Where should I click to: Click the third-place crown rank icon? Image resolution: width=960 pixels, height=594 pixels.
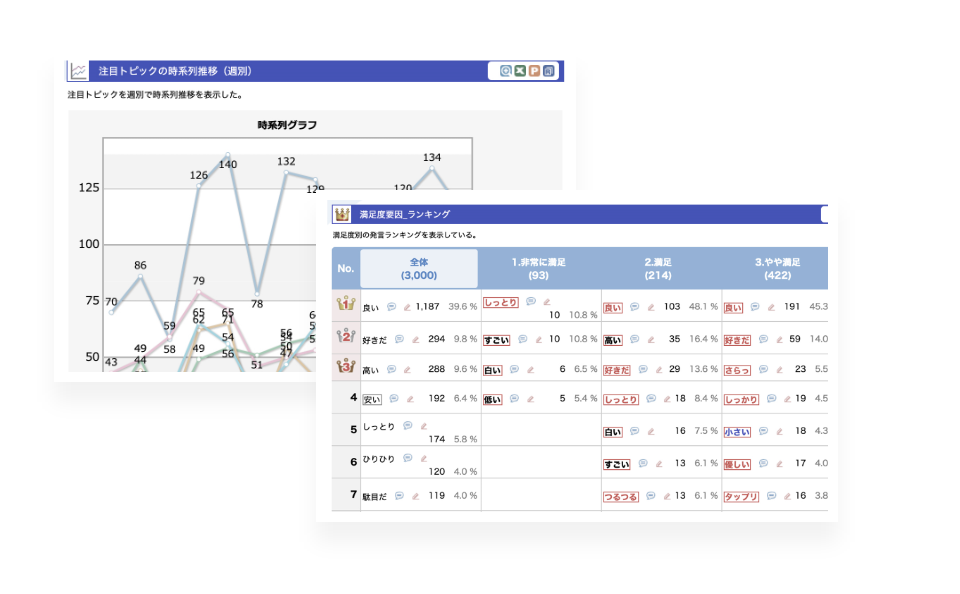click(x=346, y=366)
